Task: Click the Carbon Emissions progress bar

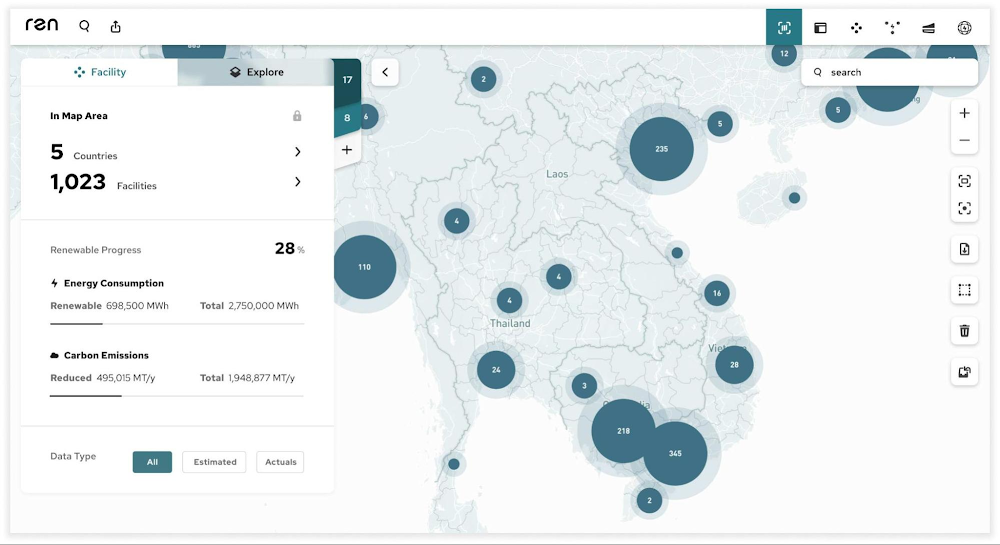Action: point(177,396)
